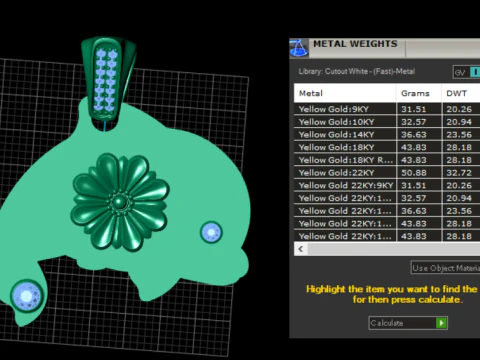Click the Metal Weights title bar

[385, 48]
